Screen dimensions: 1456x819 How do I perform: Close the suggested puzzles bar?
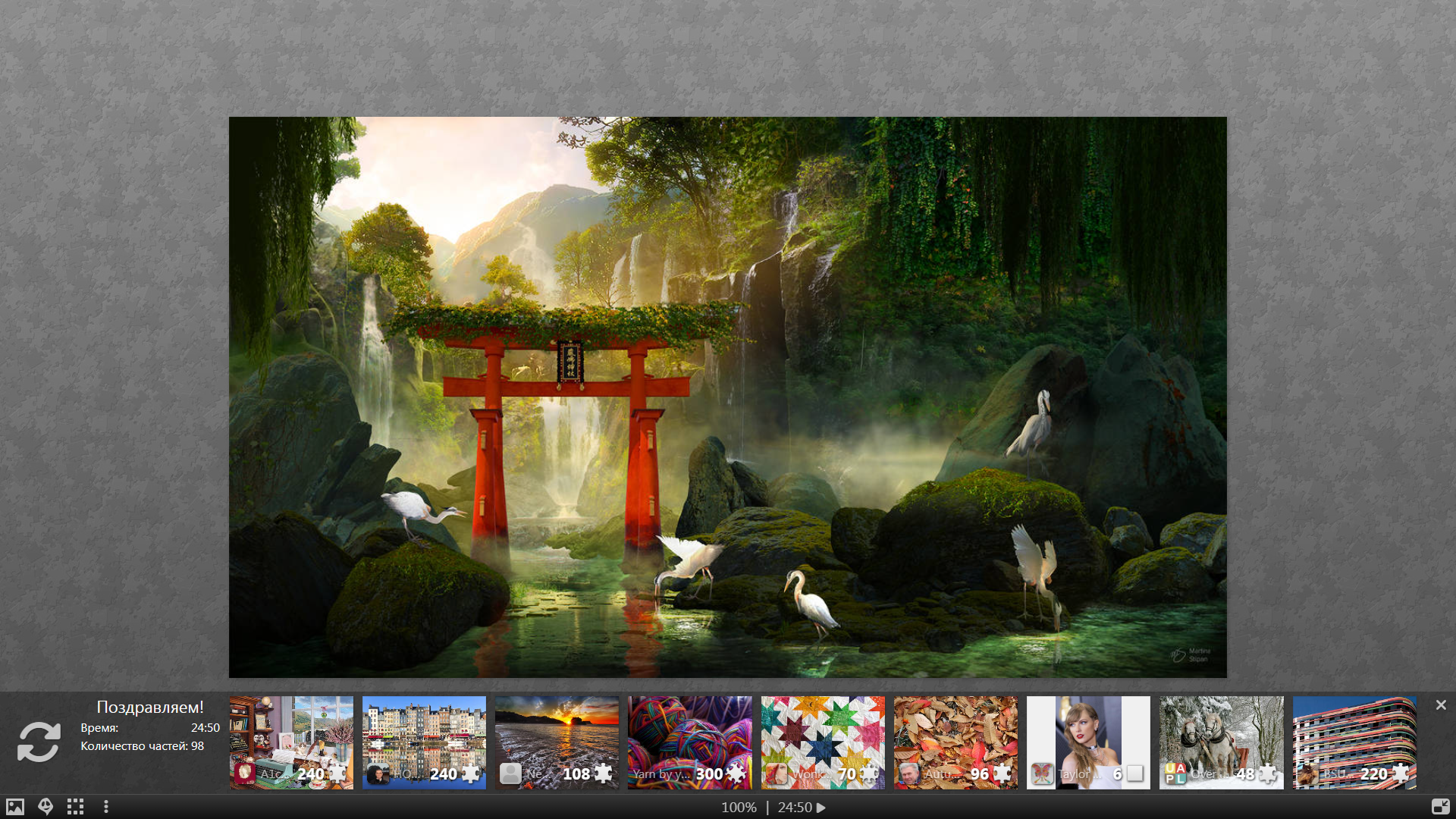pyautogui.click(x=1441, y=705)
